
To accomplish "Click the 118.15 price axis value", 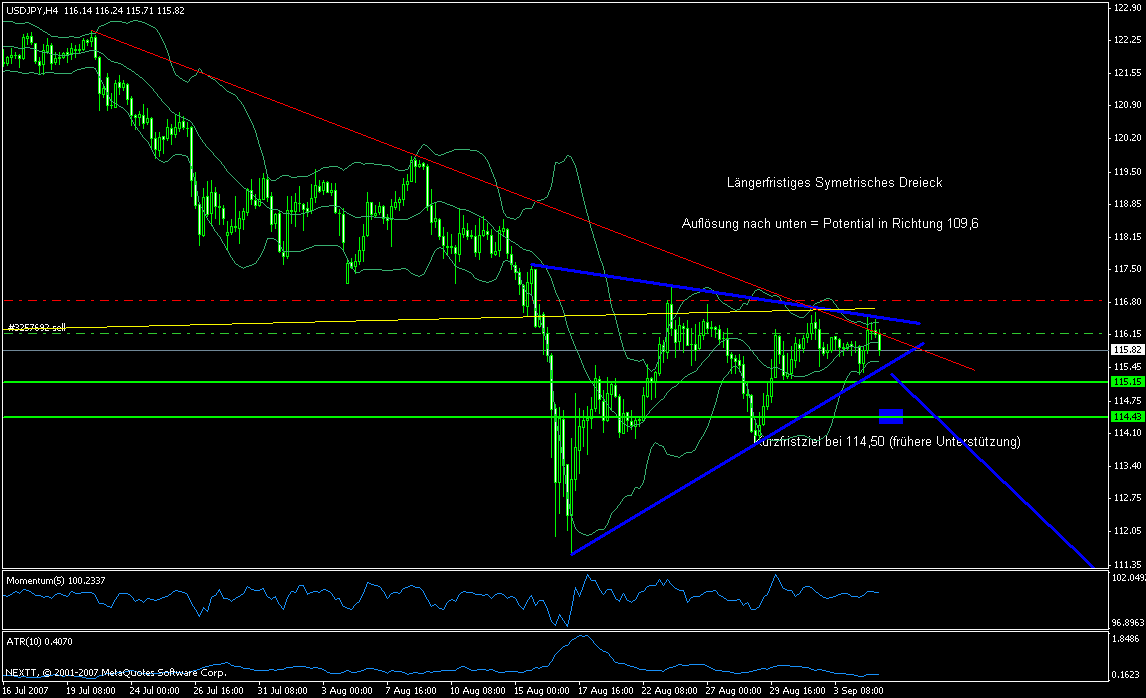I will [x=1128, y=237].
